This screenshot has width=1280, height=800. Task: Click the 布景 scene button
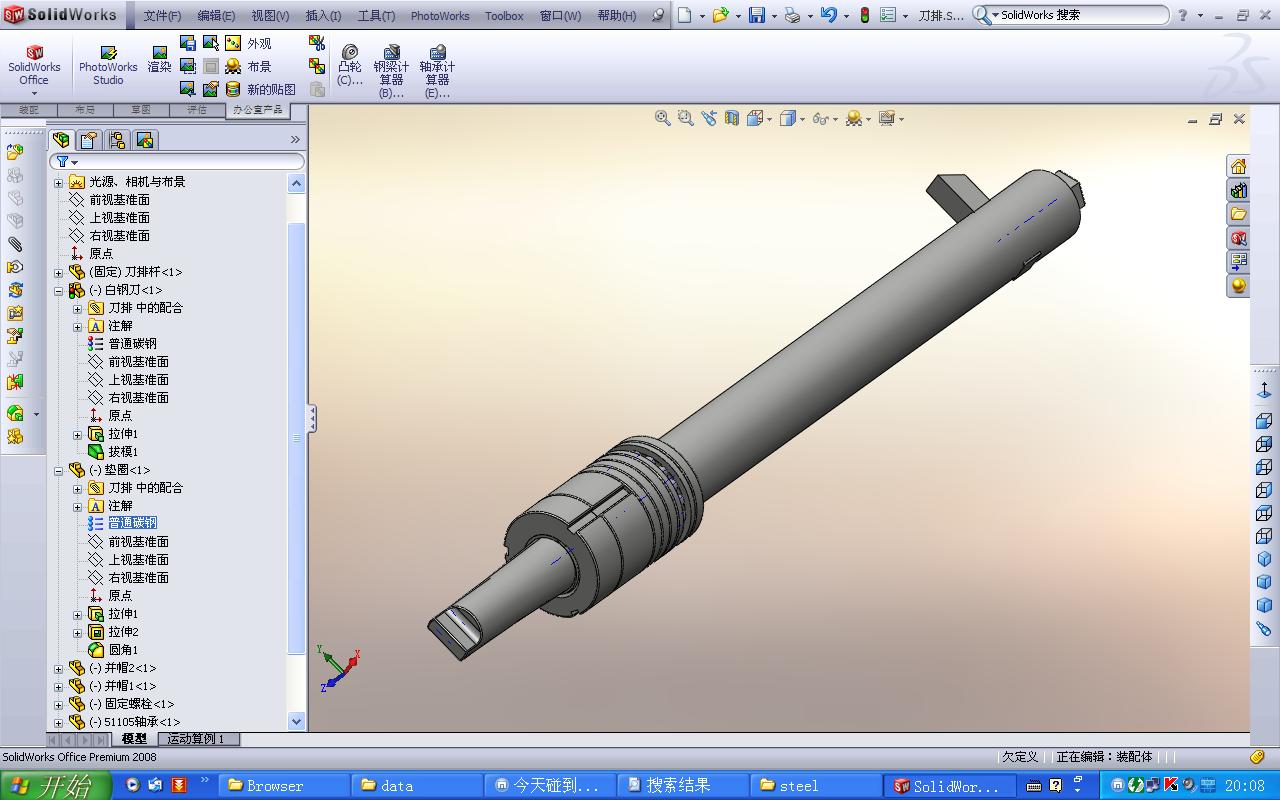tap(248, 66)
